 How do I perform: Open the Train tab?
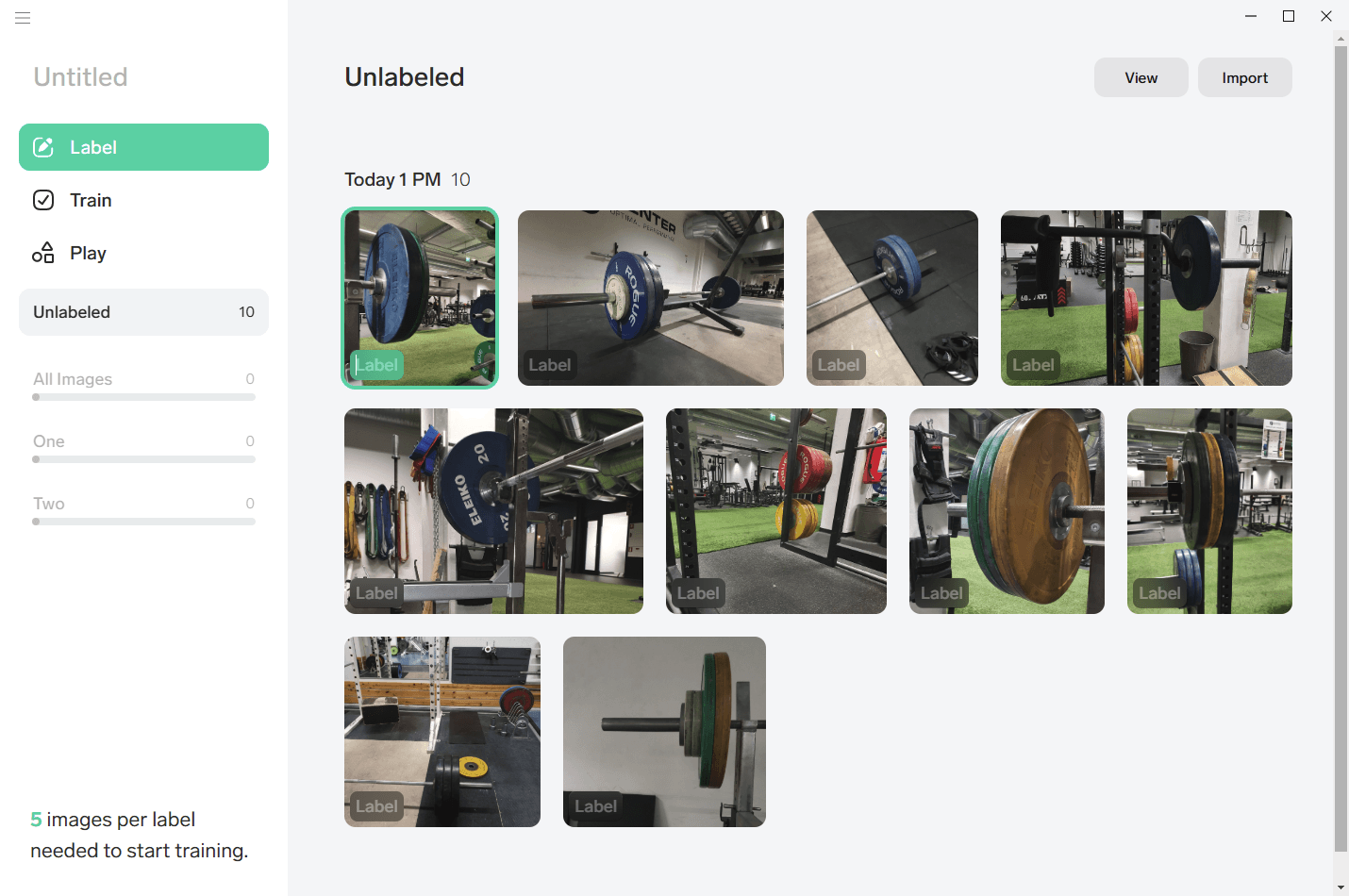pyautogui.click(x=143, y=200)
